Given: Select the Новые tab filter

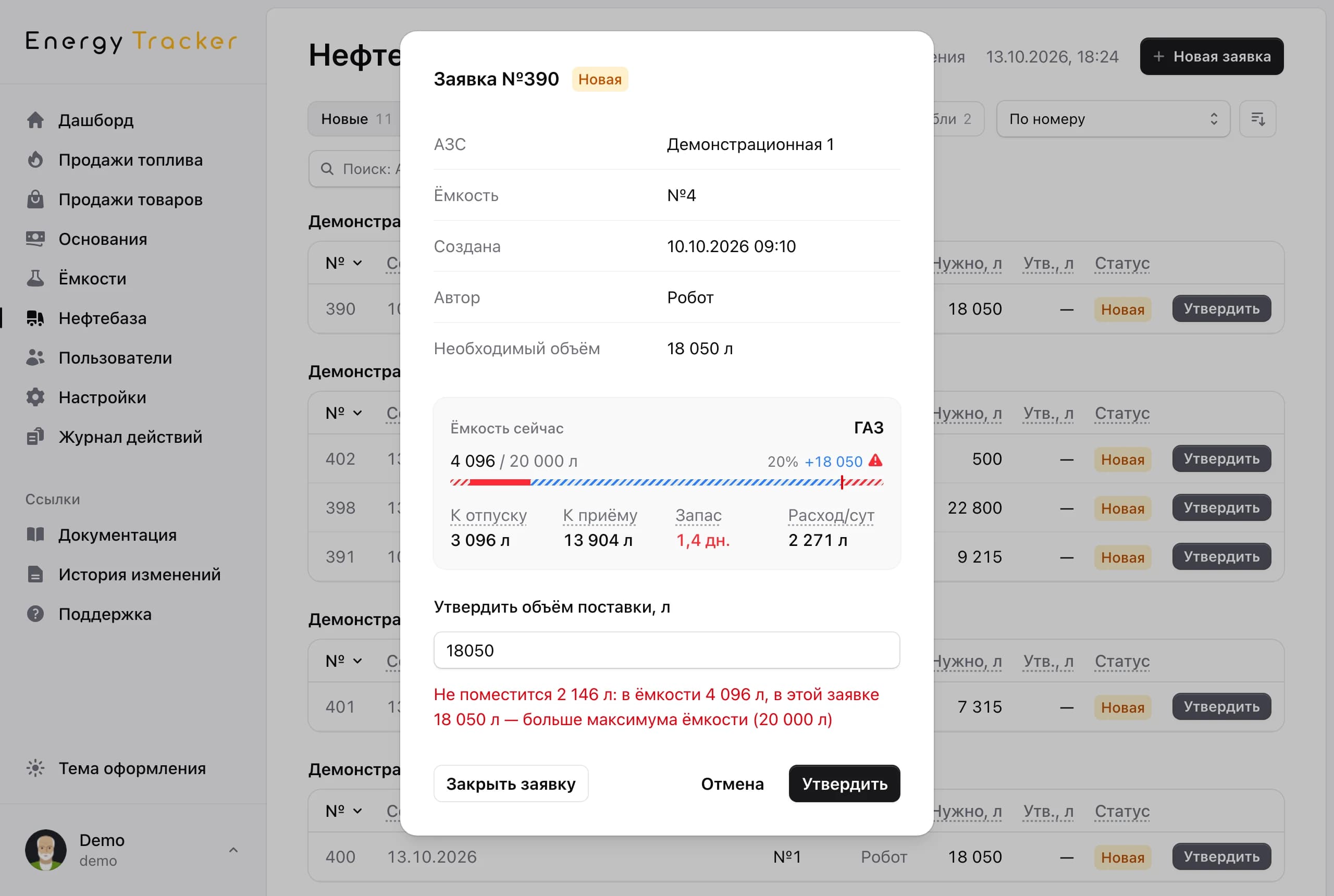Looking at the screenshot, I should coord(355,119).
